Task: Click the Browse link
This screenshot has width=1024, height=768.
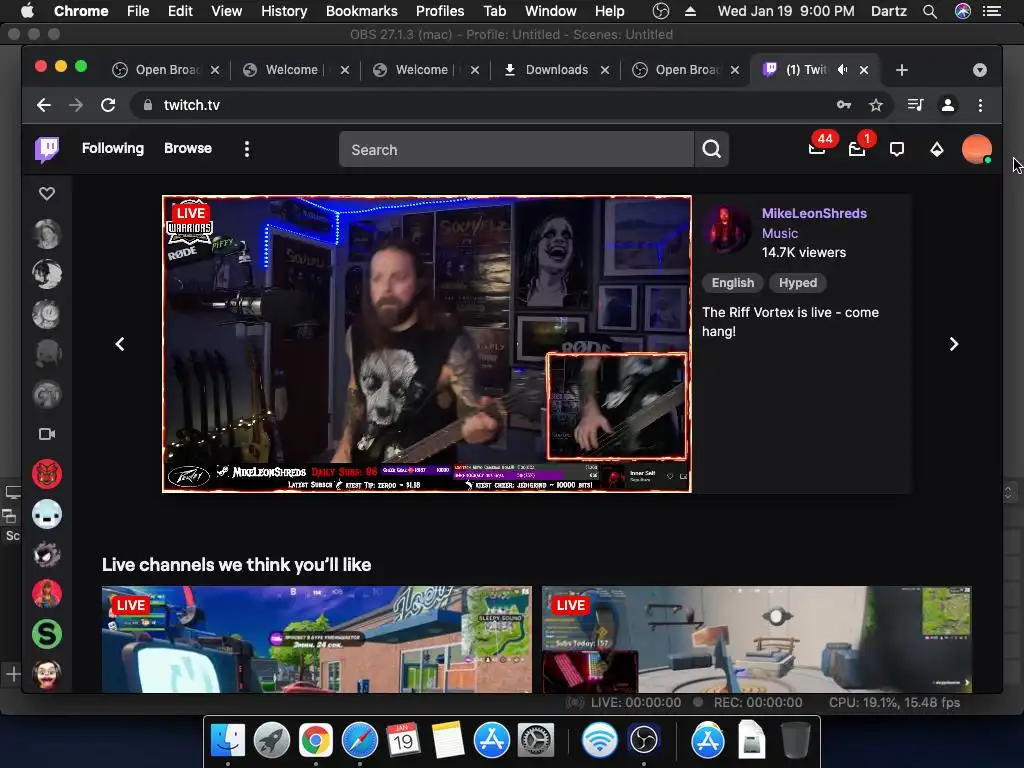Action: pyautogui.click(x=188, y=148)
